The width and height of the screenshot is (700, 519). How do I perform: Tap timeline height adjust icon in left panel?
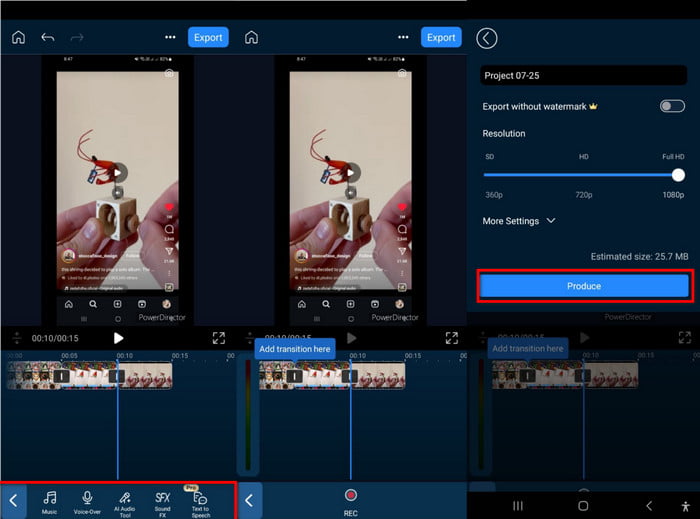[x=17, y=338]
